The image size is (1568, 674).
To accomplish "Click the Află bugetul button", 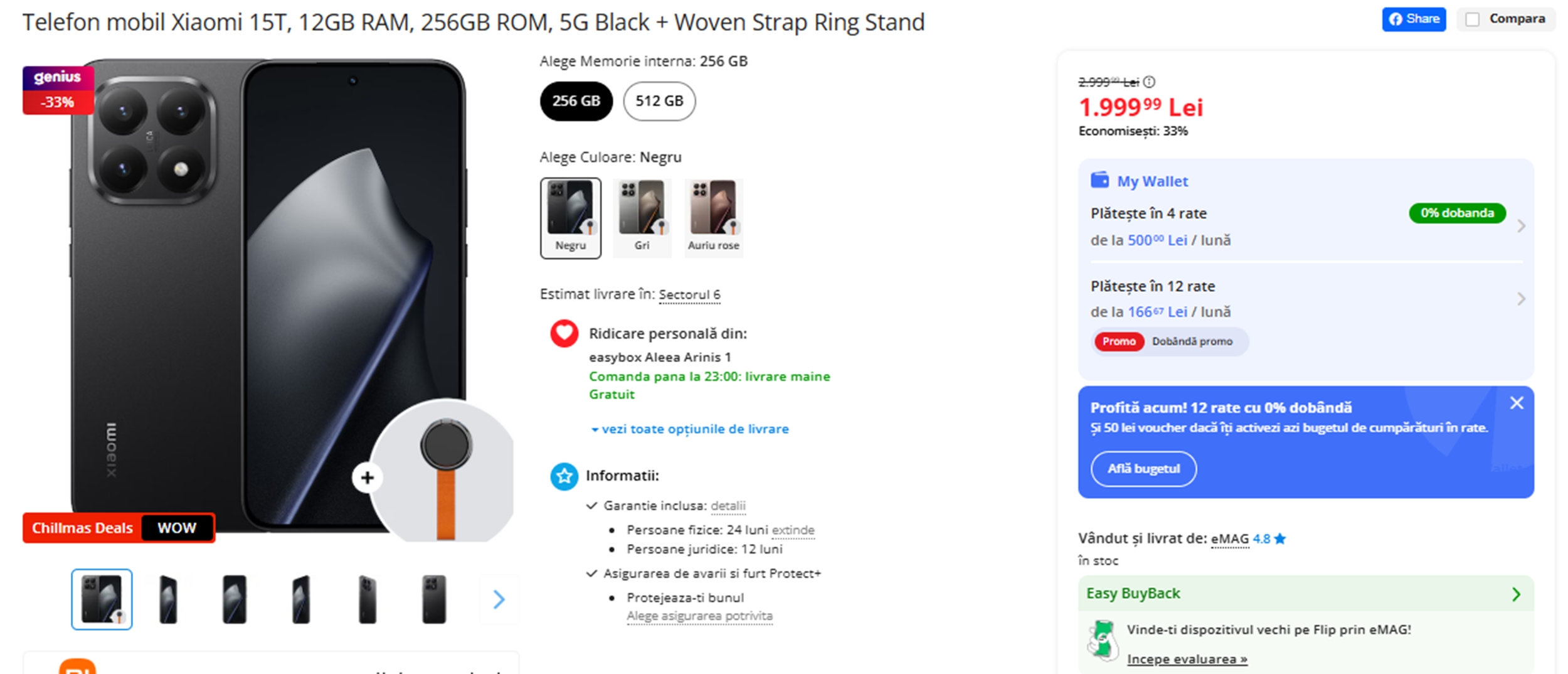I will pyautogui.click(x=1143, y=469).
